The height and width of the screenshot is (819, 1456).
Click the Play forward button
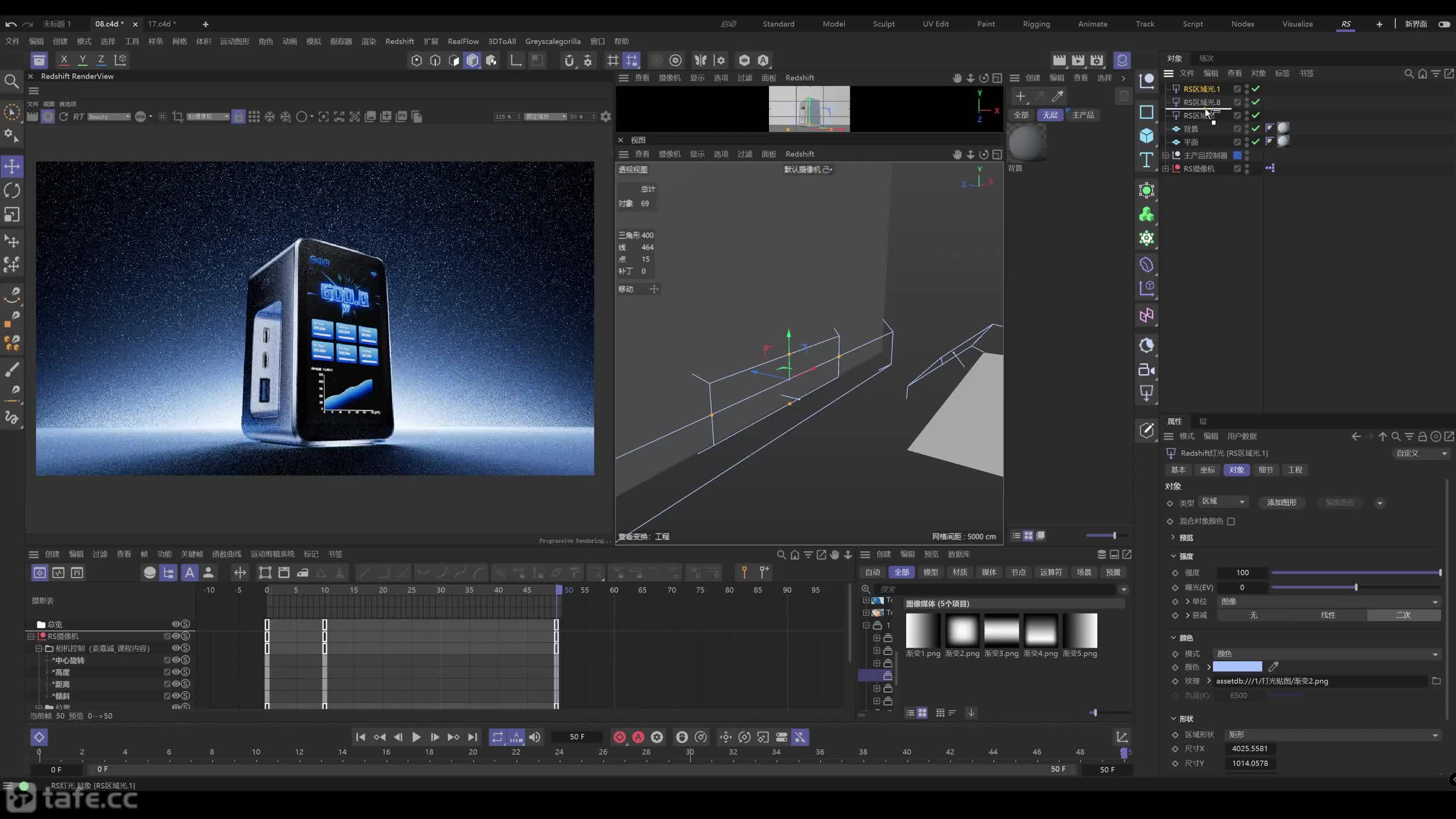point(416,737)
